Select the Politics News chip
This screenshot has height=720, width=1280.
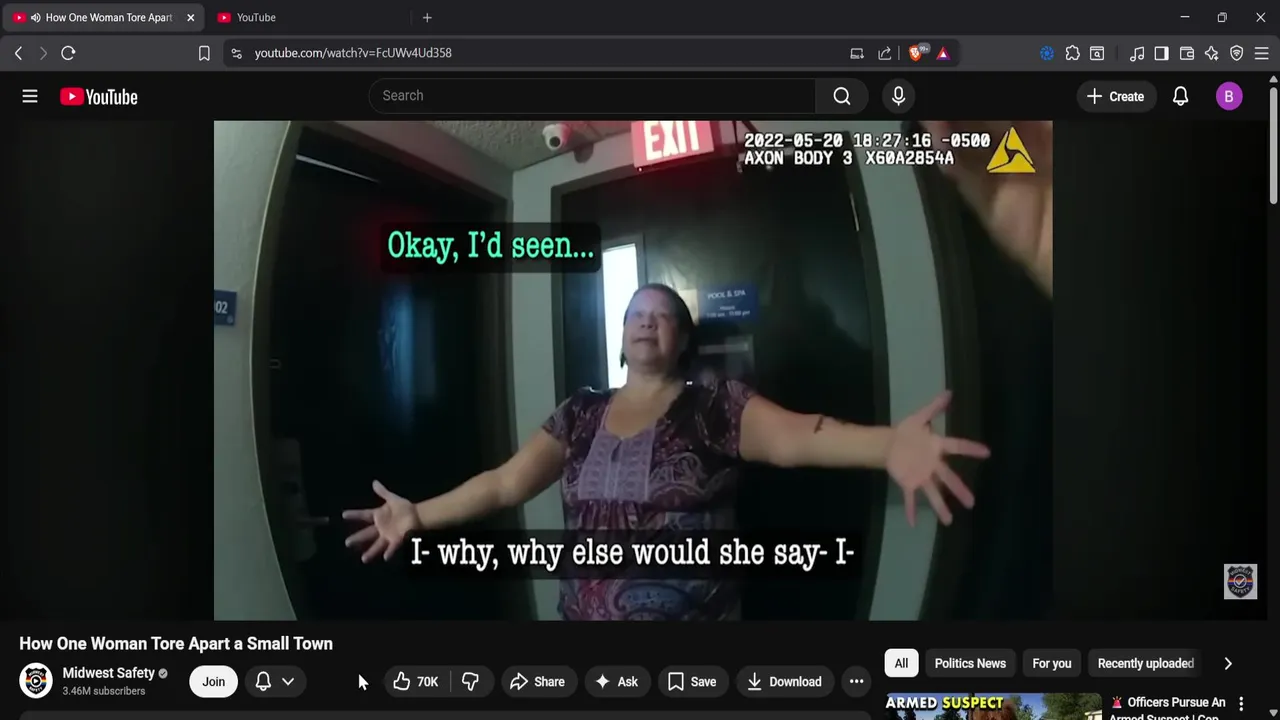970,663
